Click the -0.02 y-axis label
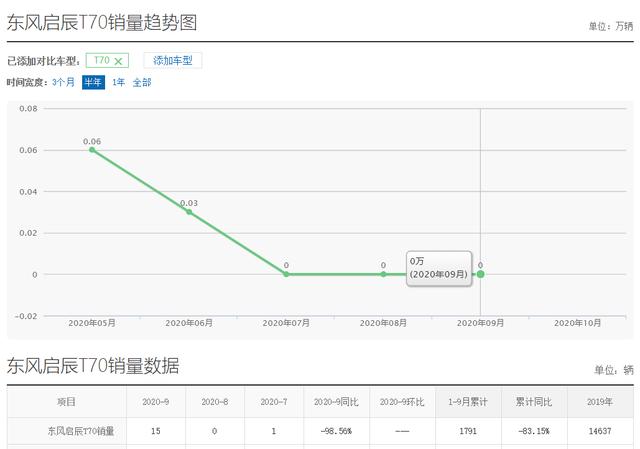Image resolution: width=640 pixels, height=449 pixels. click(26, 316)
